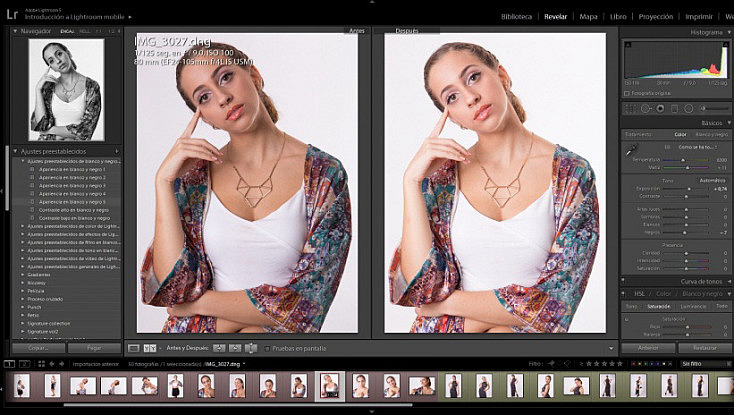Screen dimensions: 734x415
Task: Go forward with filmstrip right arrow
Action: [x=62, y=364]
